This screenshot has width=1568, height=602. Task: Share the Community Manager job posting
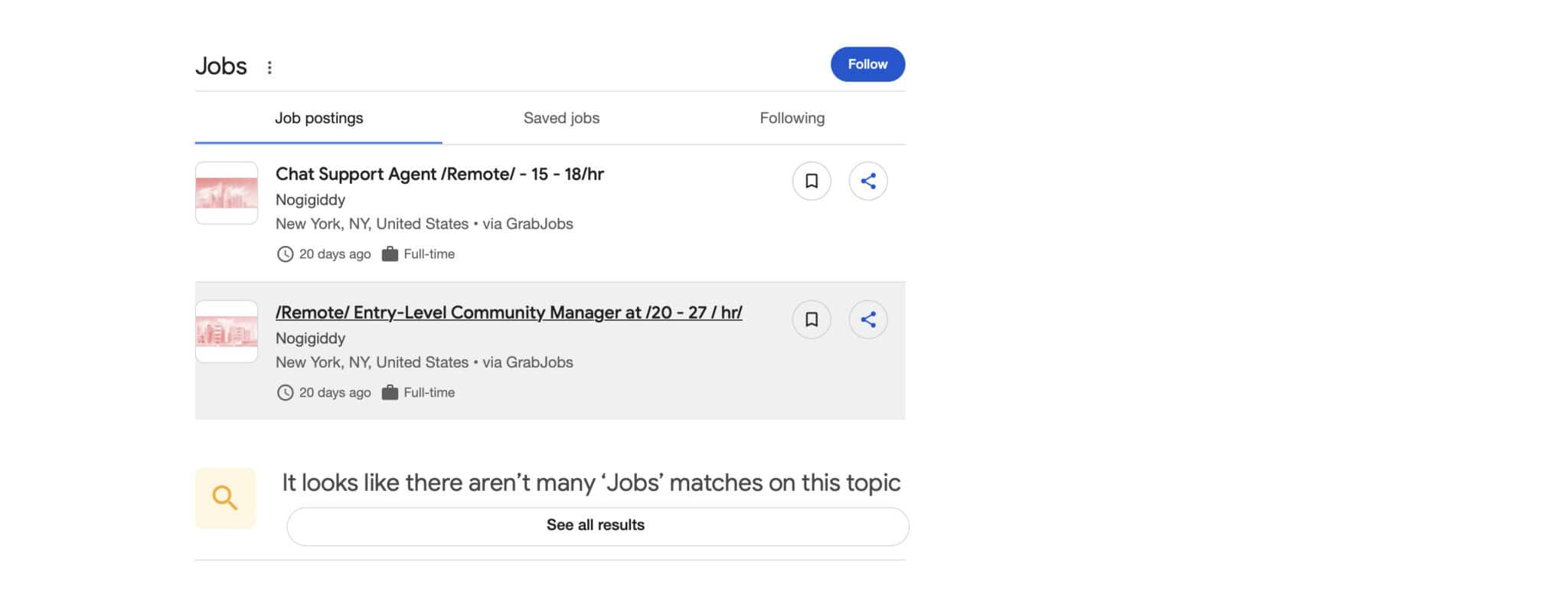click(867, 319)
